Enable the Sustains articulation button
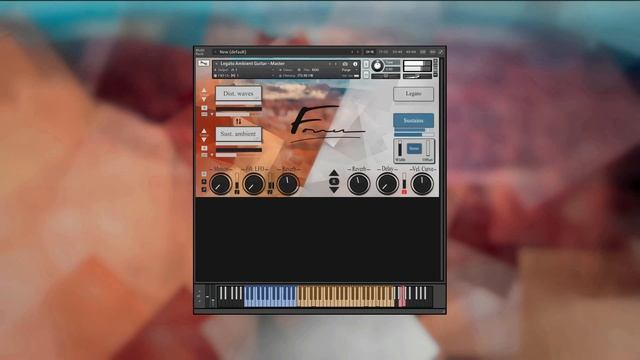 point(413,120)
